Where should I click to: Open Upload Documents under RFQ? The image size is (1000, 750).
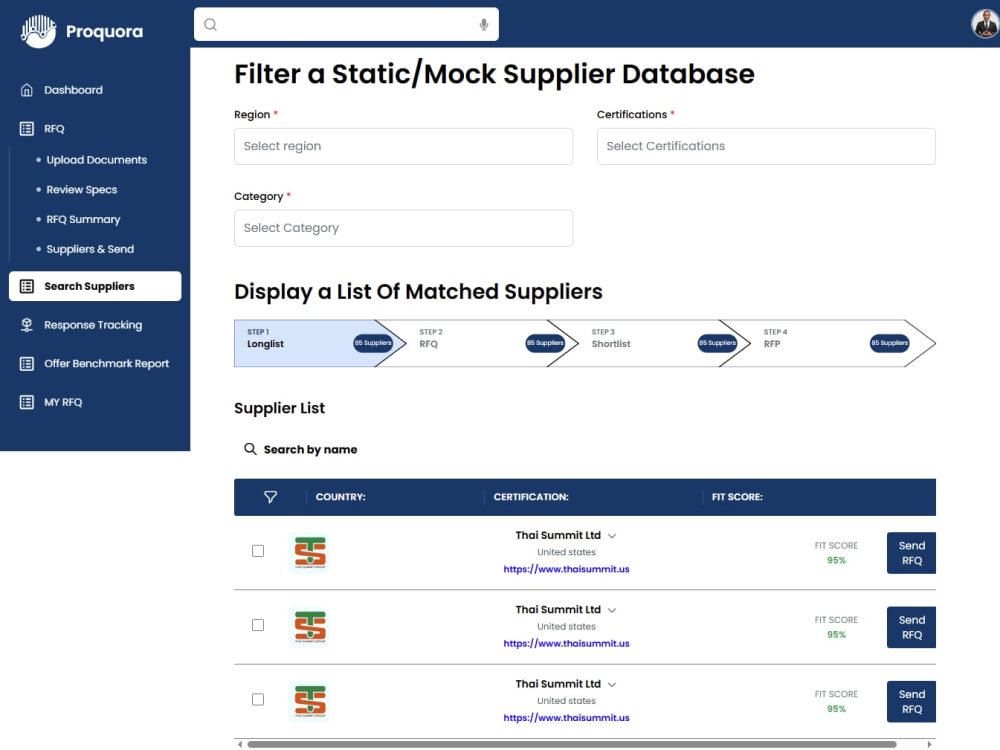pyautogui.click(x=96, y=160)
